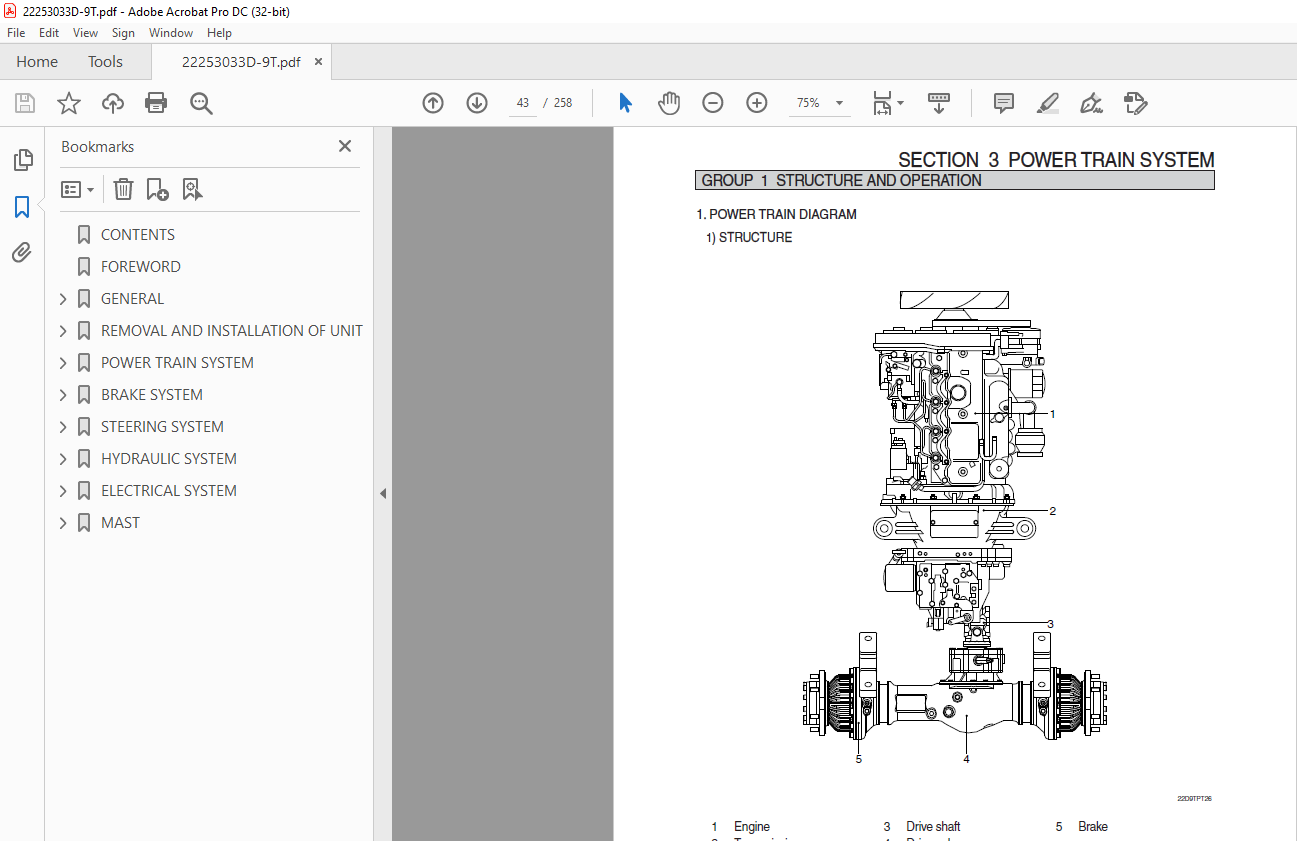1297x841 pixels.
Task: Expand REMOVAL AND INSTALLATION OF UNIT bookmark
Action: pos(63,331)
